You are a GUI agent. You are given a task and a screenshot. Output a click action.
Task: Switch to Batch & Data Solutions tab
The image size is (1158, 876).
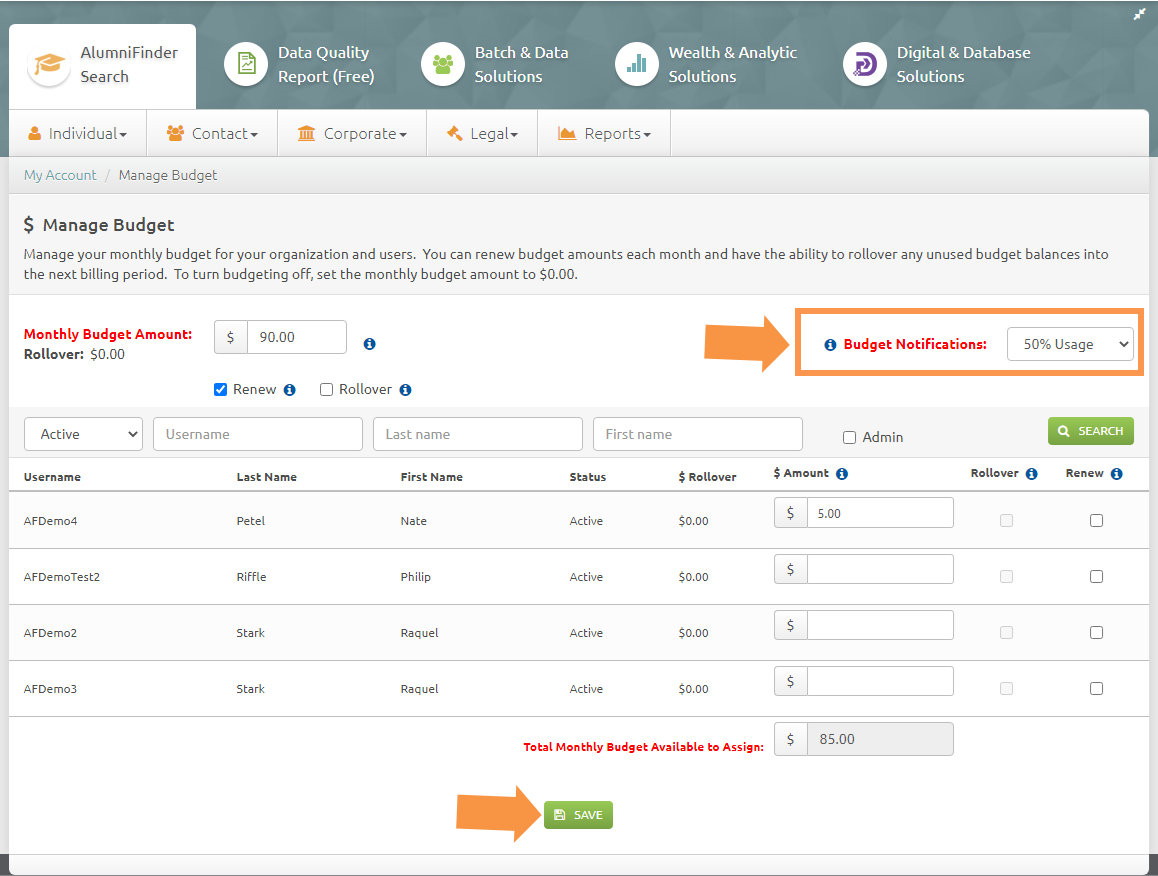click(x=495, y=65)
